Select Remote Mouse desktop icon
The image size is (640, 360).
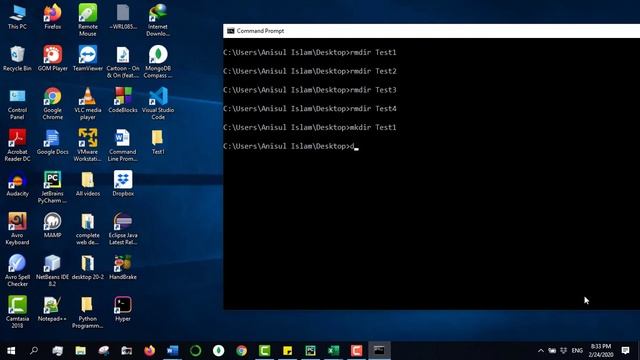point(88,20)
